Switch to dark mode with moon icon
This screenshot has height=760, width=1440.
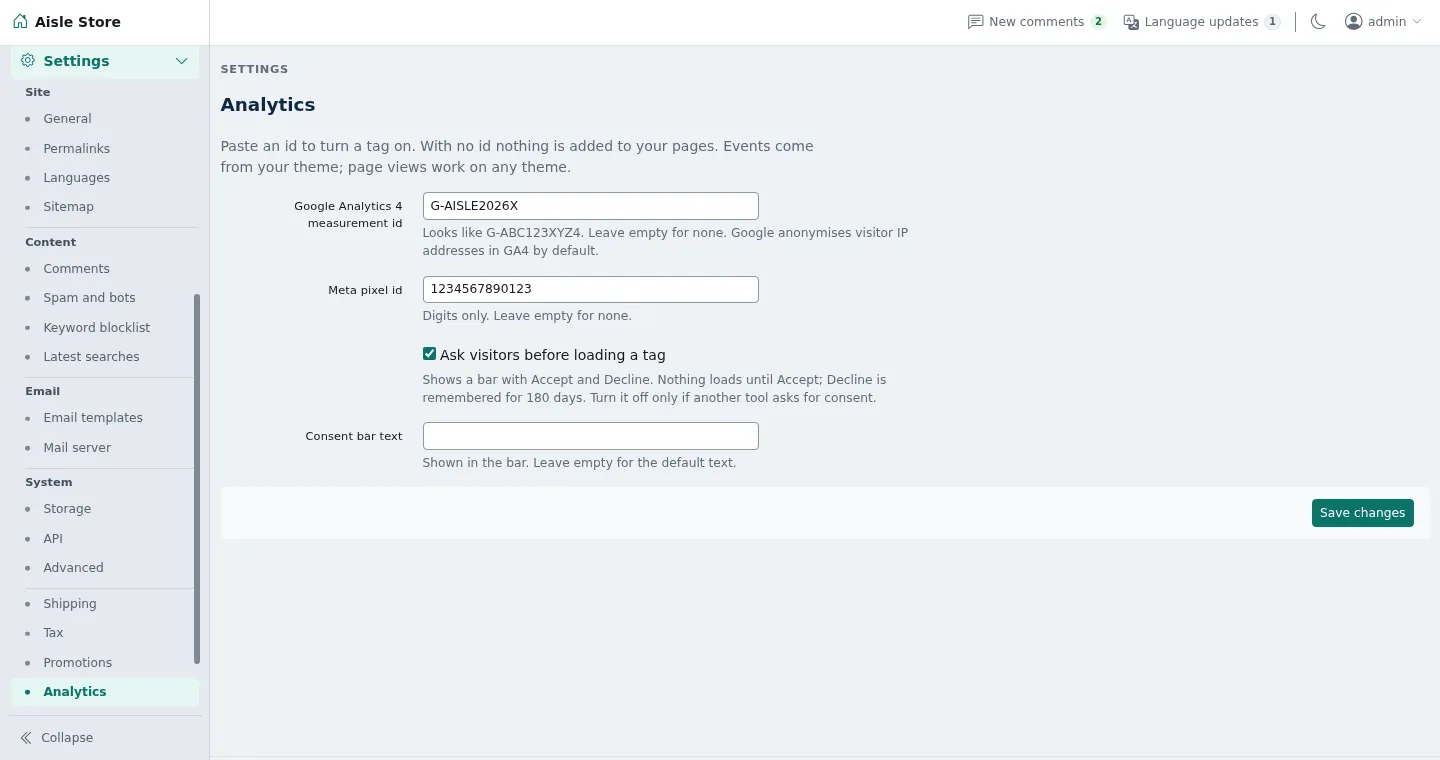[1318, 22]
